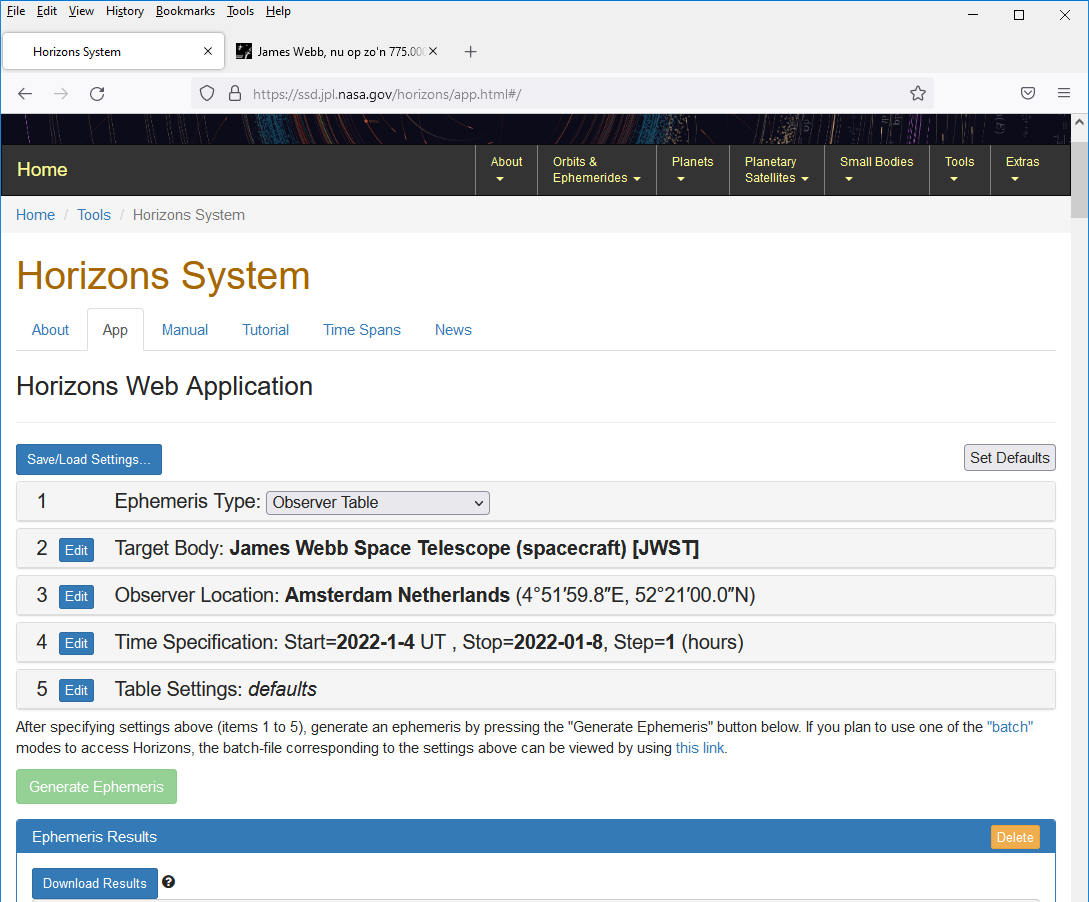Close the Horizons System tab
Image resolution: width=1089 pixels, height=902 pixels.
tap(208, 51)
